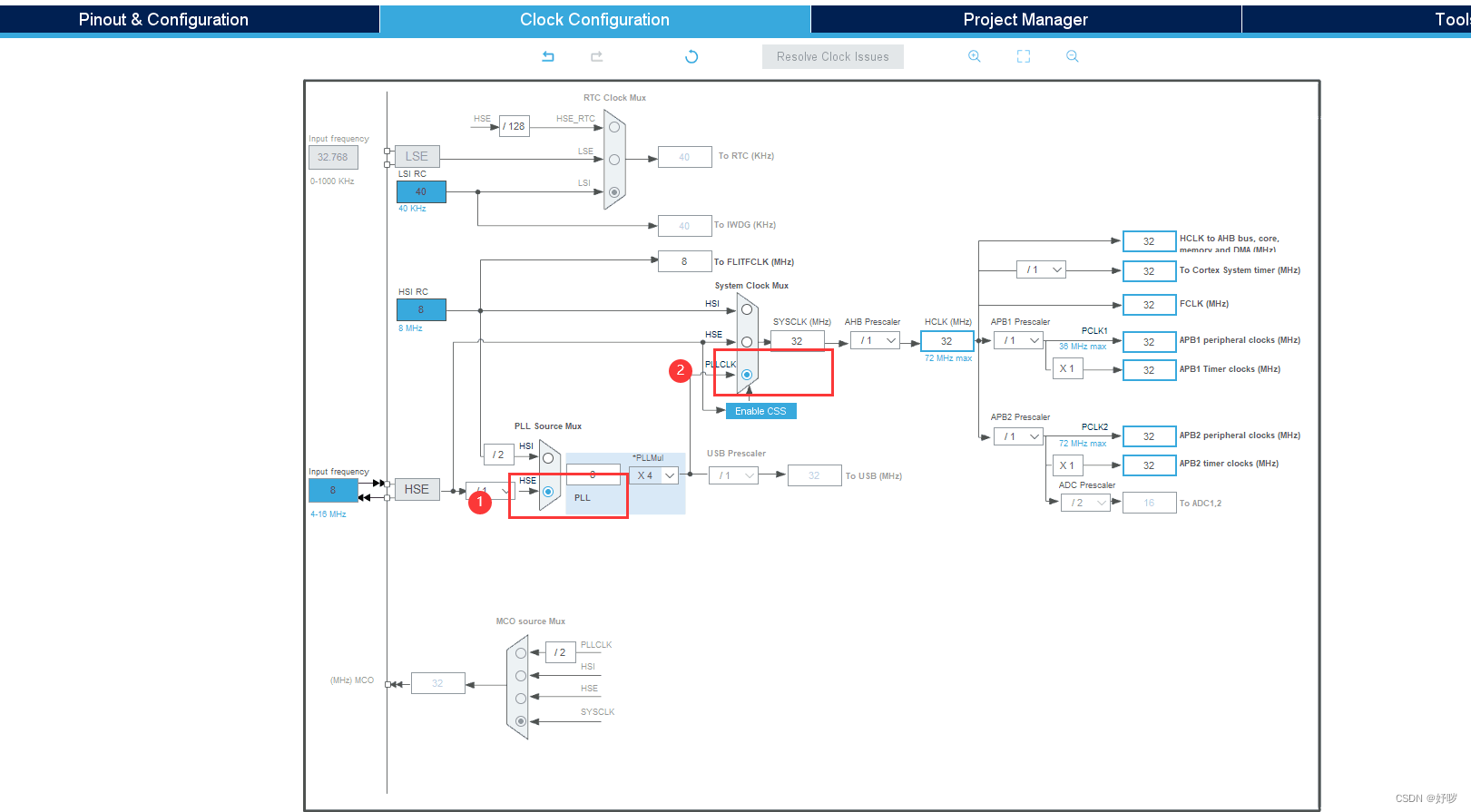Click the APB2 peripheral clocks value box
1471x812 pixels.
[x=1149, y=436]
